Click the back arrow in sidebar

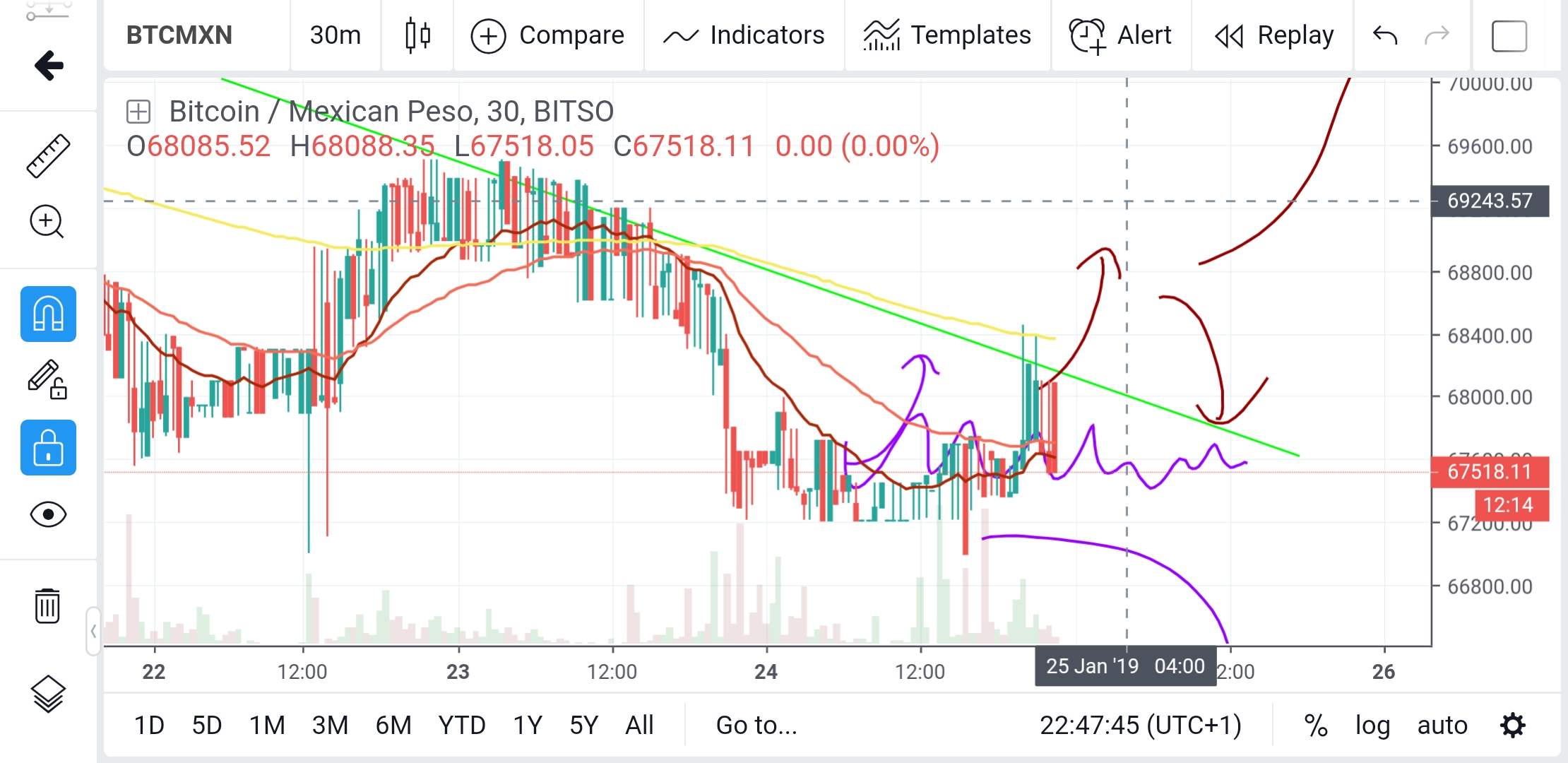pyautogui.click(x=49, y=66)
